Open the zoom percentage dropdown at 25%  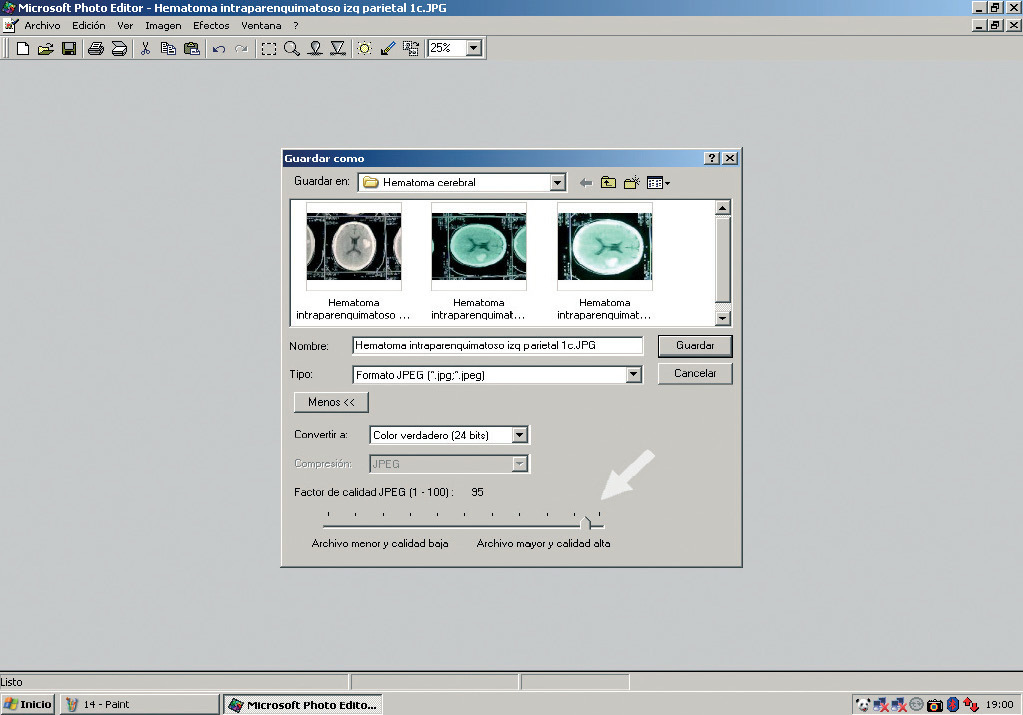coord(473,48)
